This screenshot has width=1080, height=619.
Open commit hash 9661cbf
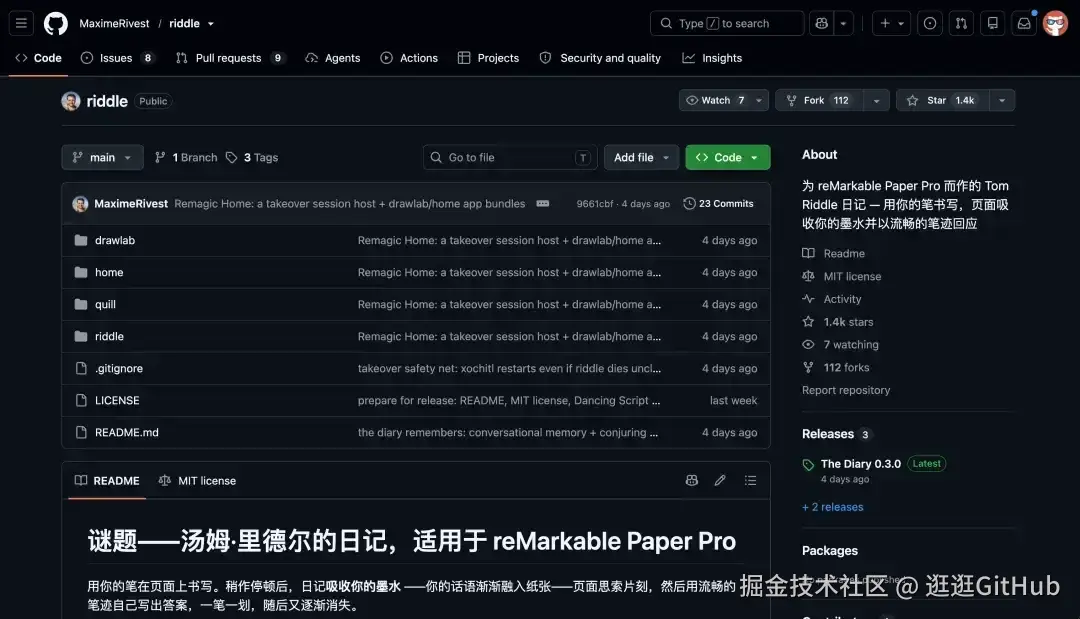click(594, 204)
